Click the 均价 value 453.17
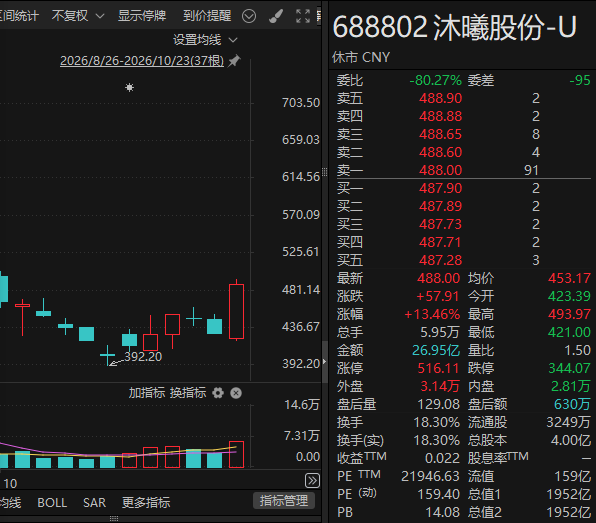The height and width of the screenshot is (523, 596). coord(569,278)
